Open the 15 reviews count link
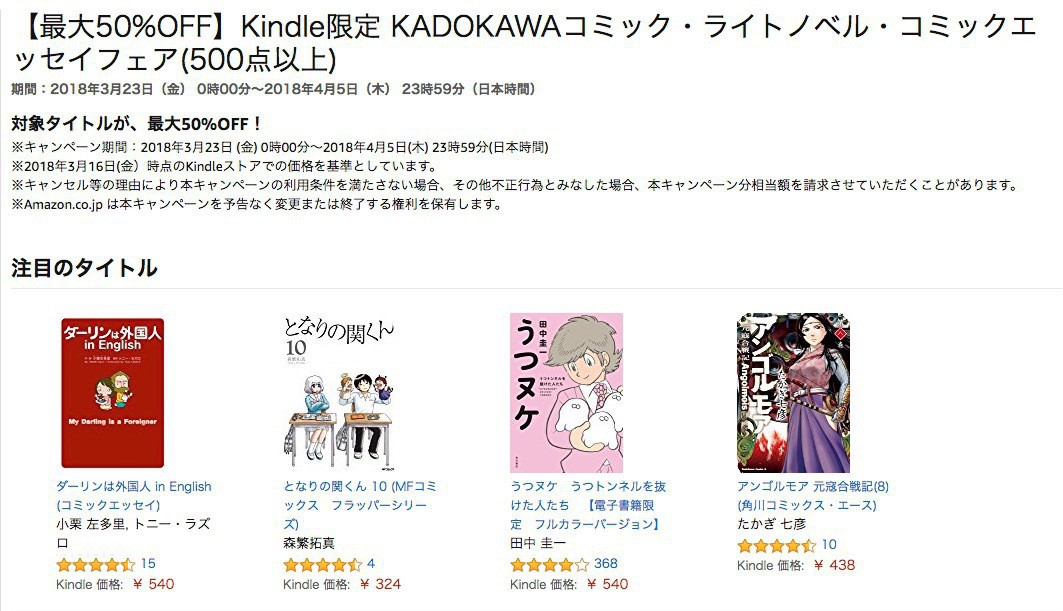 pyautogui.click(x=148, y=564)
